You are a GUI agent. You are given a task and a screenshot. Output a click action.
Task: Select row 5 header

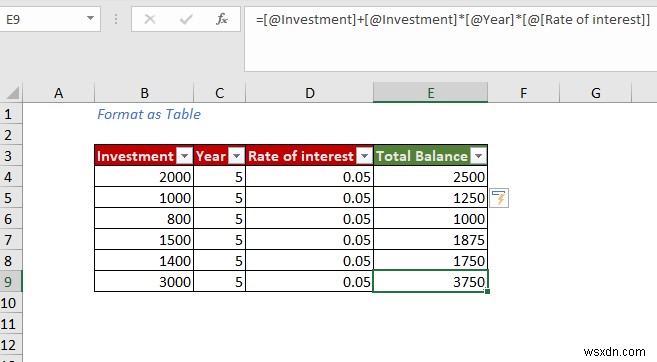tap(11, 198)
